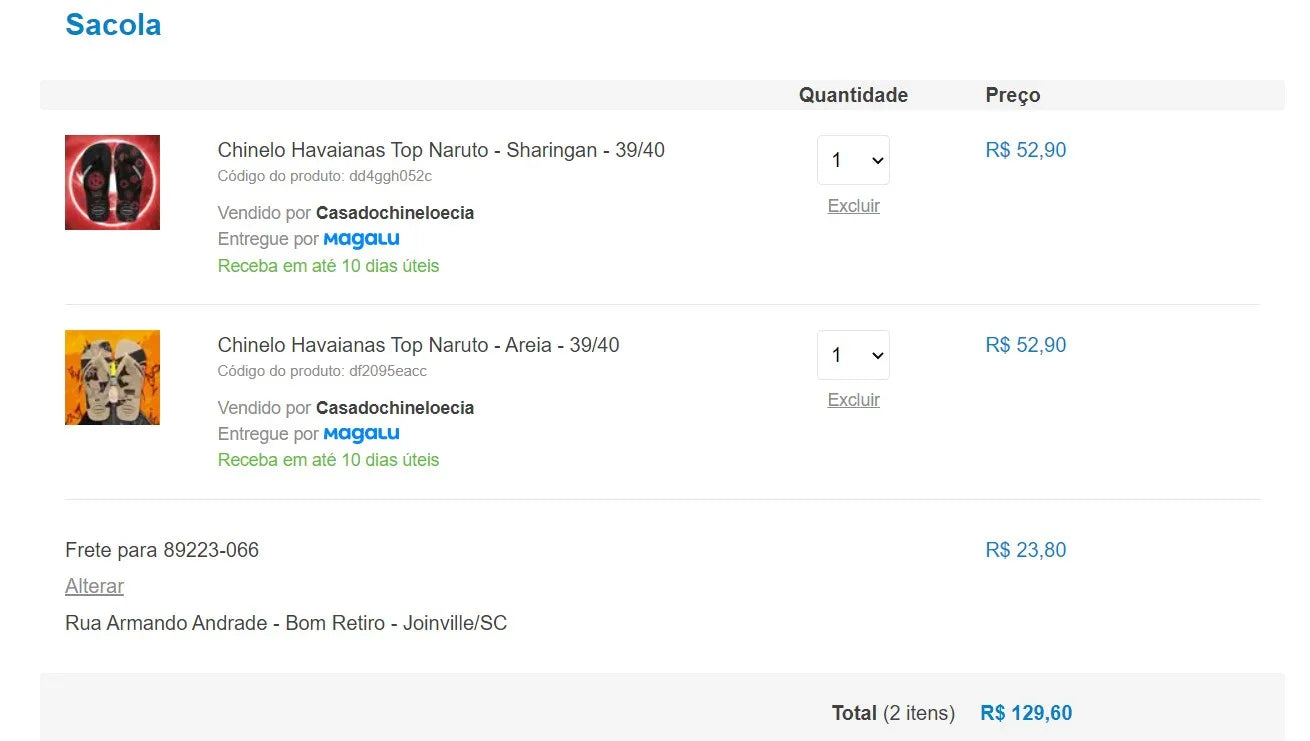The width and height of the screenshot is (1310, 741).
Task: Click the shipping price R$ 23,80
Action: click(x=1025, y=549)
